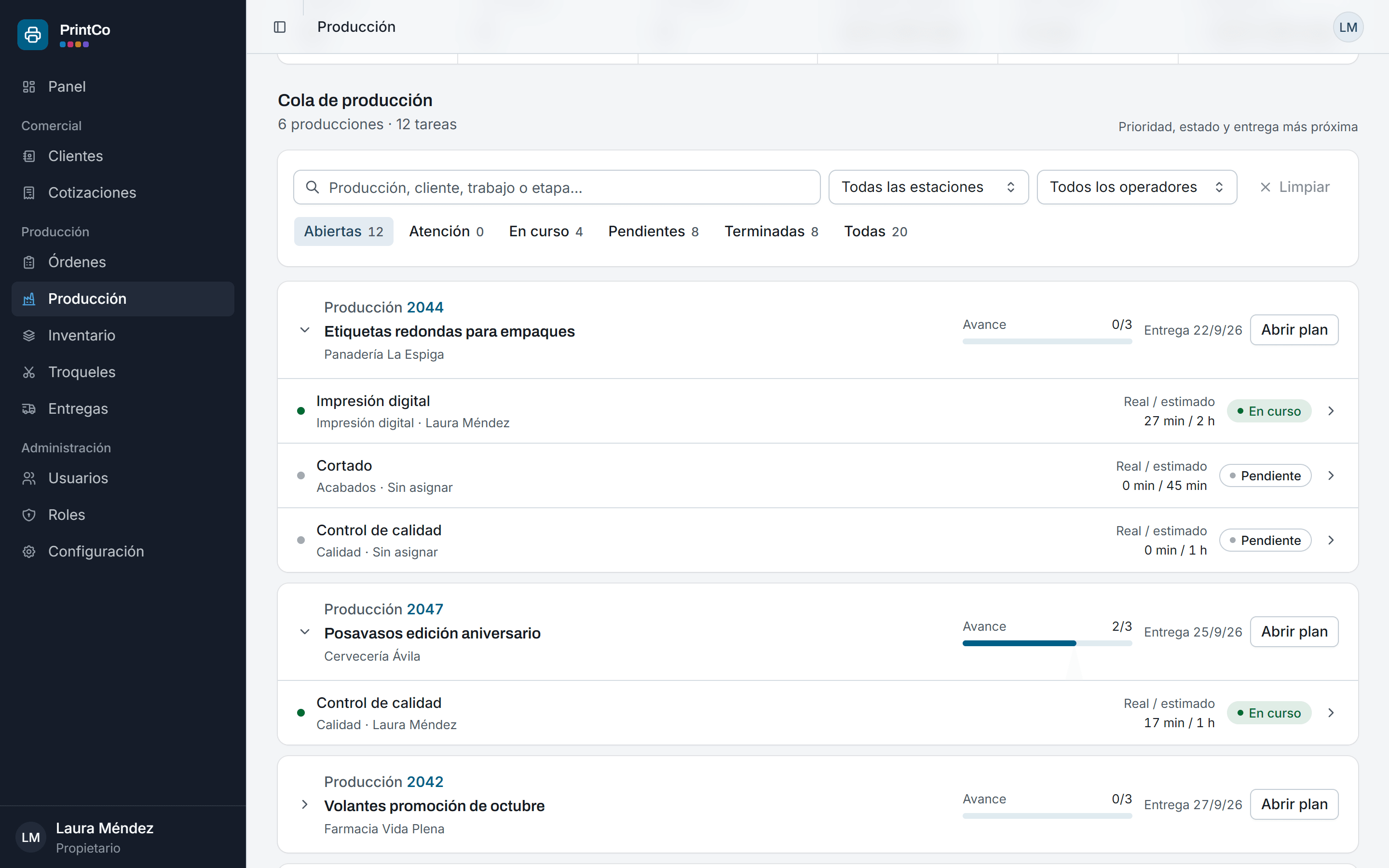Click the Producción factory icon

pos(29,299)
